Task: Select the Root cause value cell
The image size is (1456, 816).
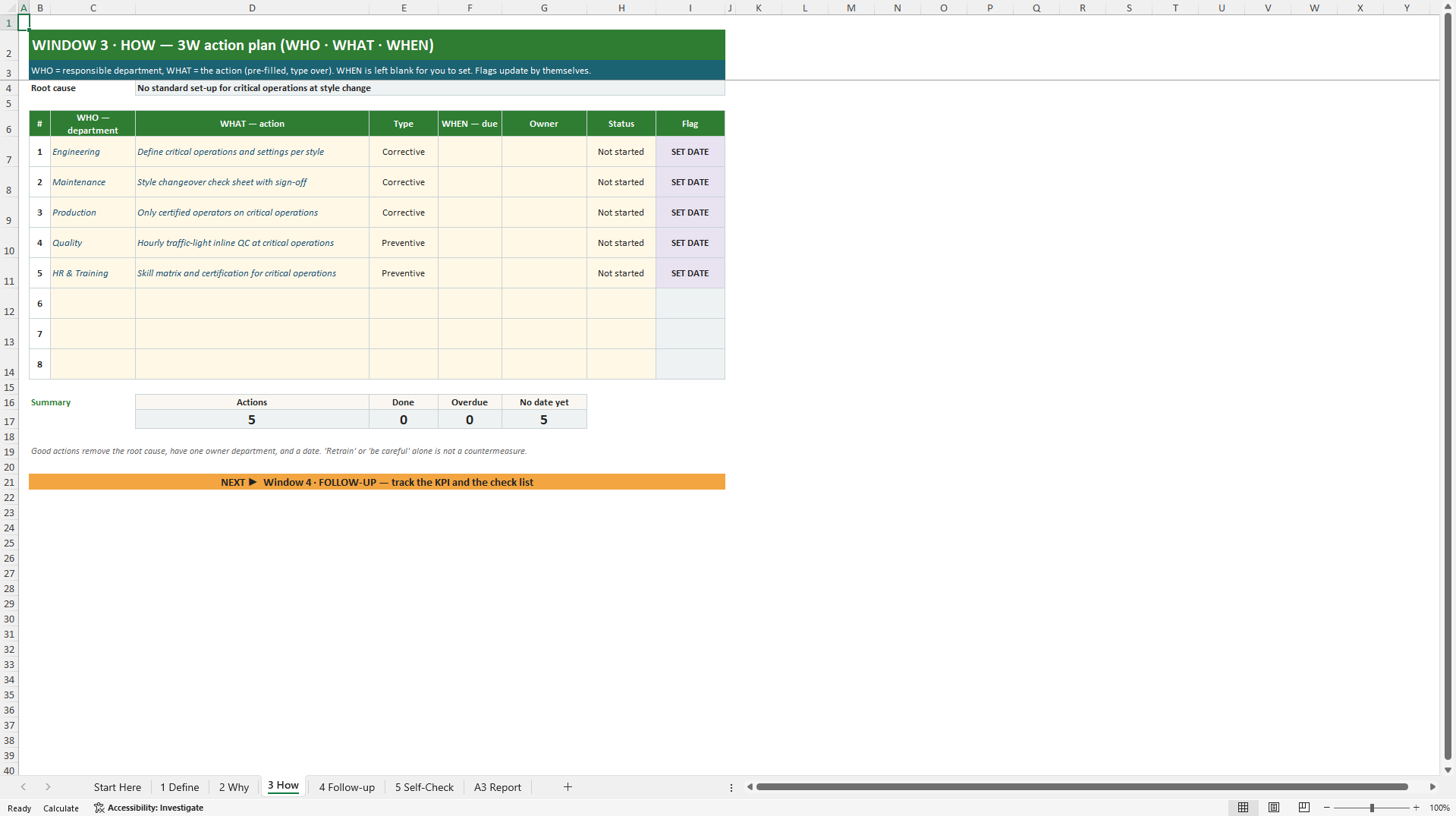Action: 430,88
